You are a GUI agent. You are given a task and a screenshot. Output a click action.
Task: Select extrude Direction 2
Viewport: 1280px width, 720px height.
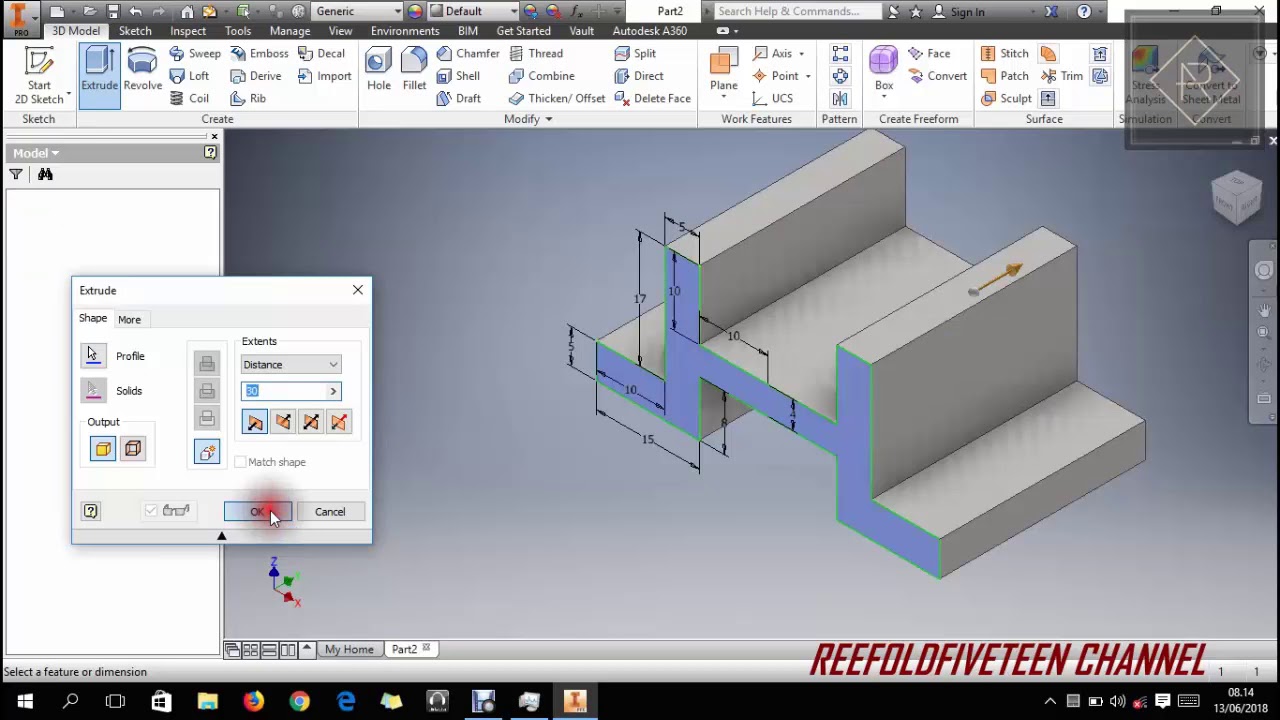(283, 423)
